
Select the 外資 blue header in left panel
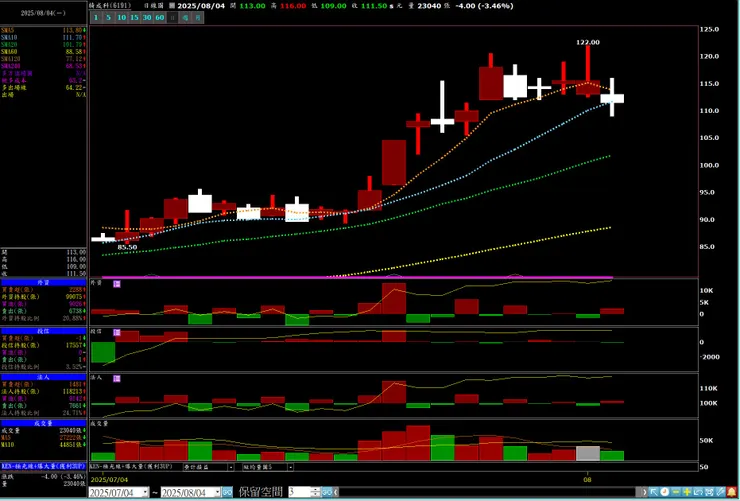tap(43, 282)
